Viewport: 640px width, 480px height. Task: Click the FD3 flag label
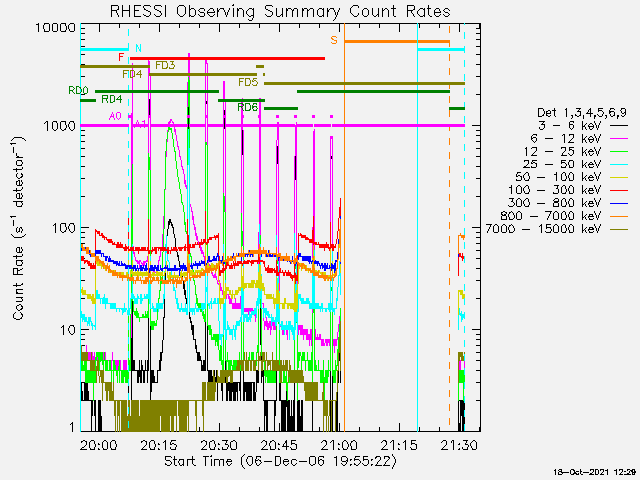click(165, 65)
